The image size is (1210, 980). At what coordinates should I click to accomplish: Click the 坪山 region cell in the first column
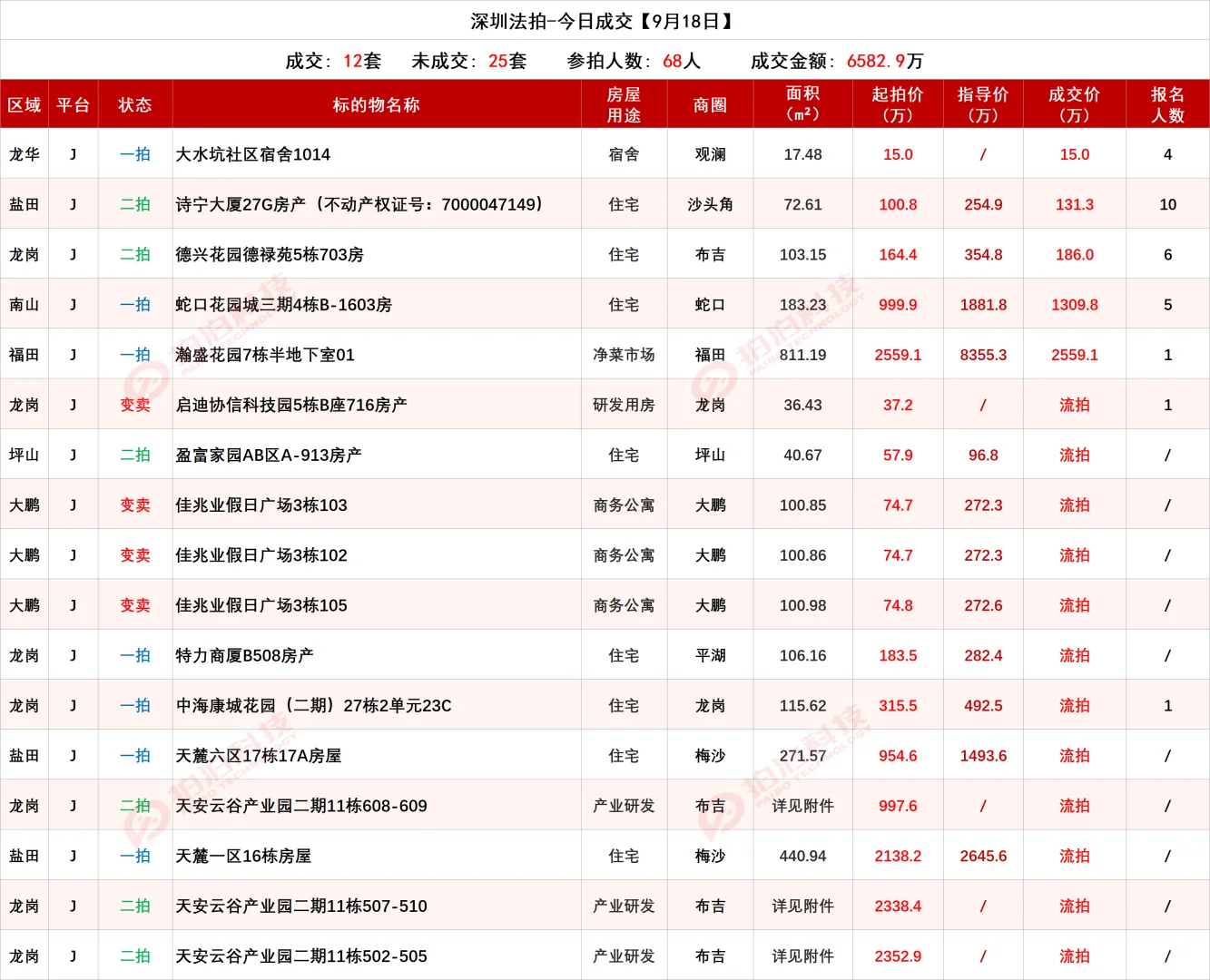click(x=25, y=455)
